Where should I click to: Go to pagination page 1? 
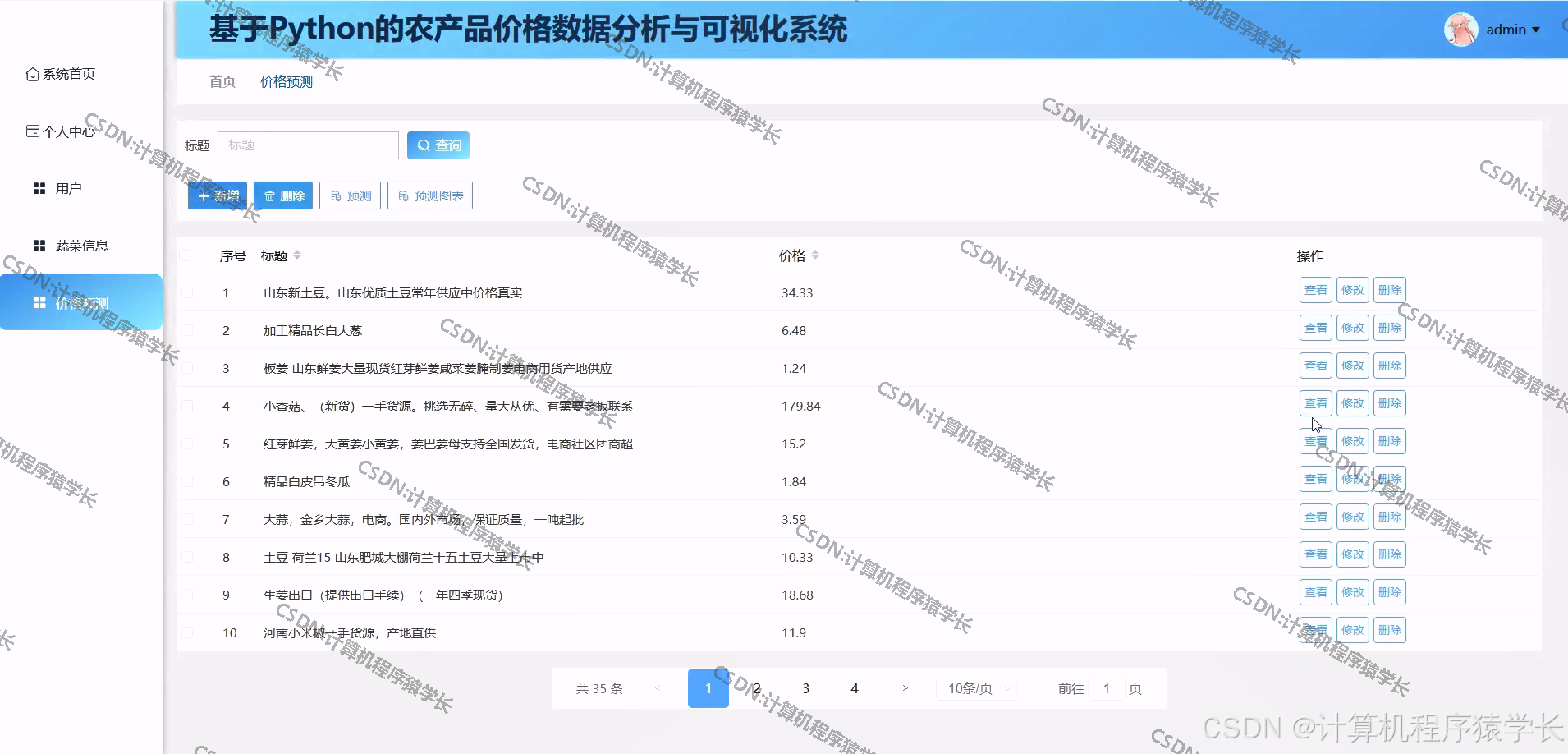pyautogui.click(x=708, y=688)
